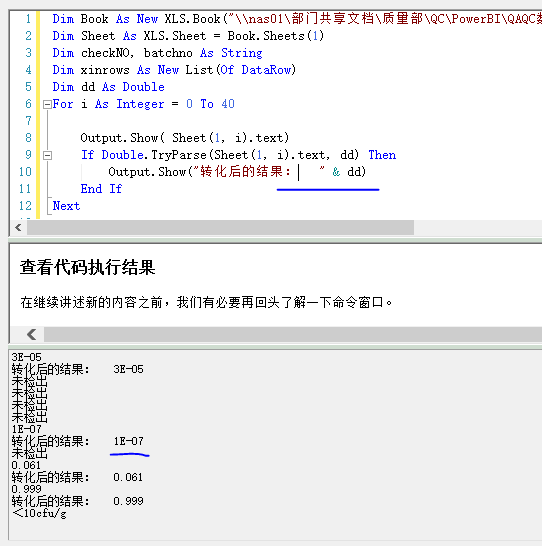Click the value '40' in the For line

(x=228, y=104)
